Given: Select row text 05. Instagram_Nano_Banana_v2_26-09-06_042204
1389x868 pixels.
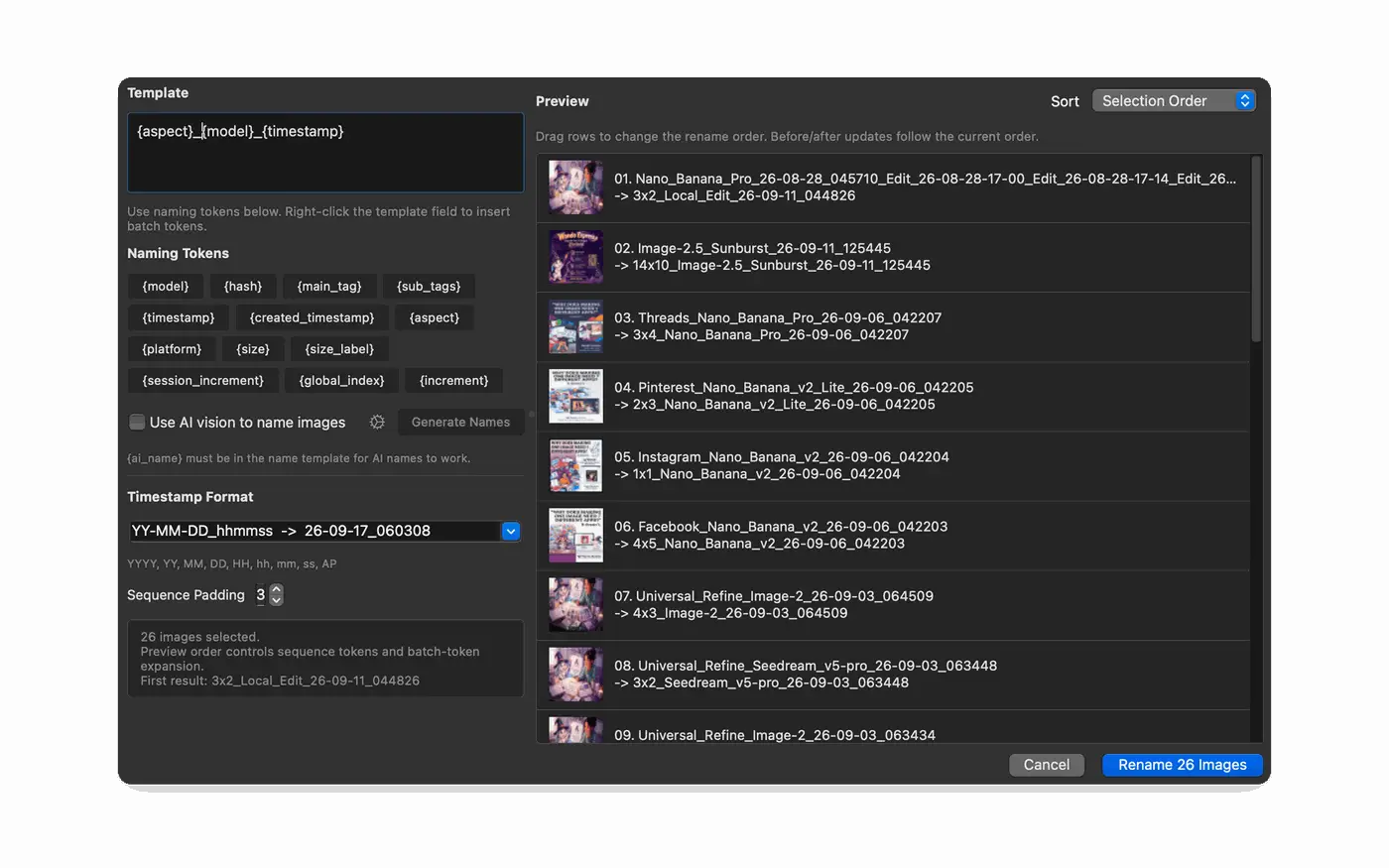Looking at the screenshot, I should tap(782, 457).
